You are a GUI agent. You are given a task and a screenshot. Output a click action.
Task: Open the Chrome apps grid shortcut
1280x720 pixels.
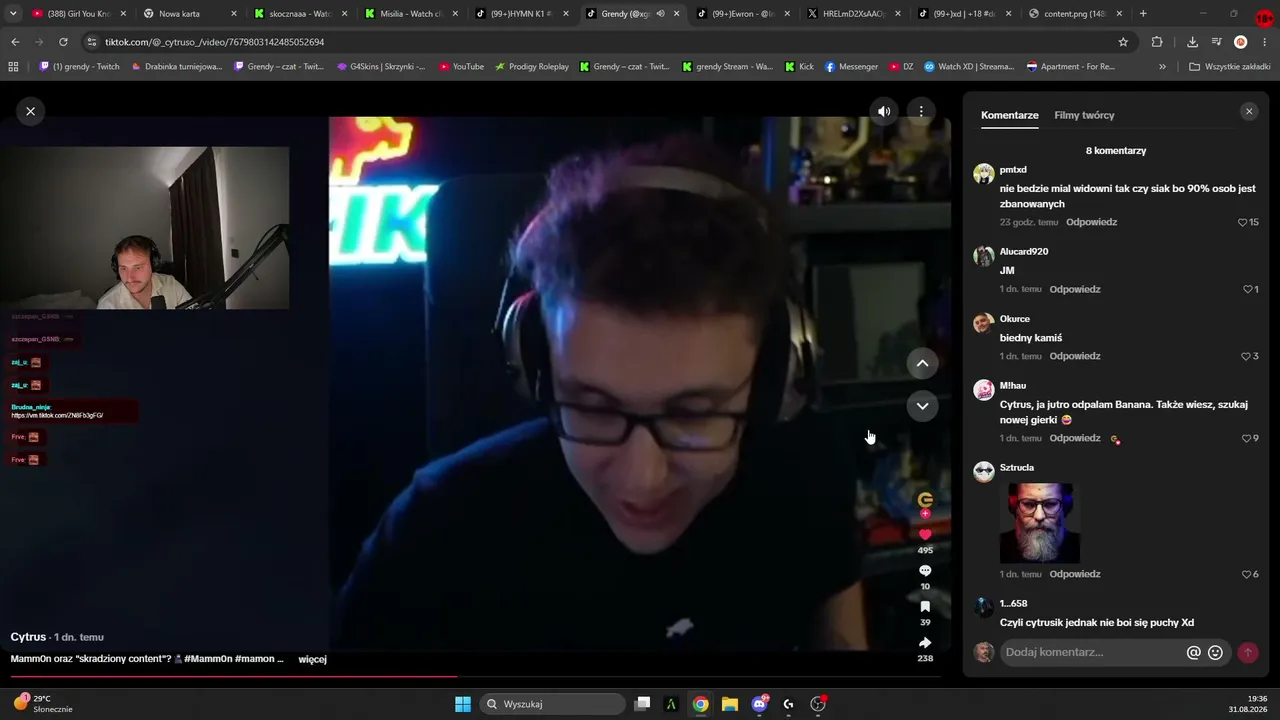(x=13, y=67)
